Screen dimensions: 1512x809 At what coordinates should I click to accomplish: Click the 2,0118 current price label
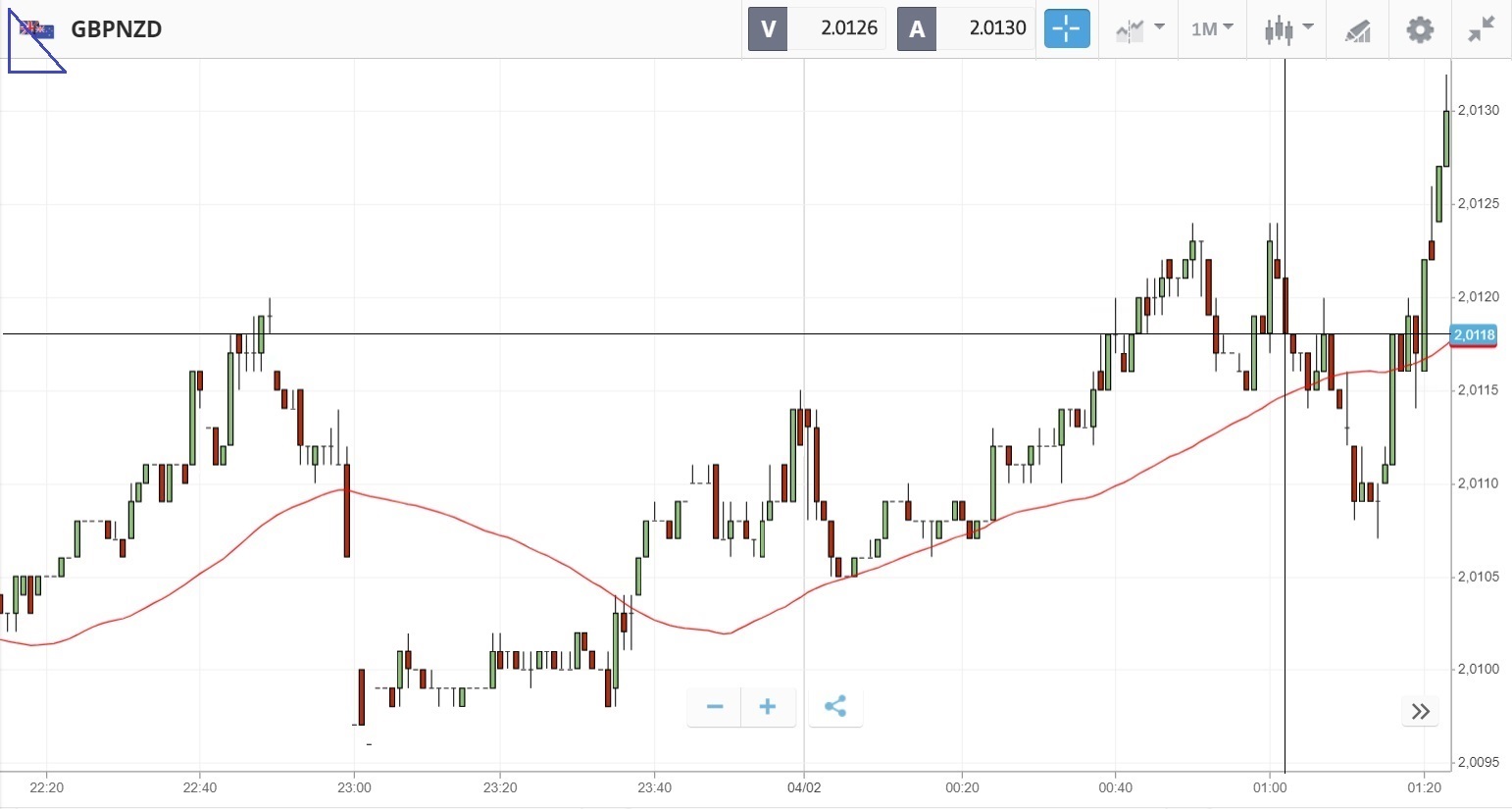[x=1474, y=335]
